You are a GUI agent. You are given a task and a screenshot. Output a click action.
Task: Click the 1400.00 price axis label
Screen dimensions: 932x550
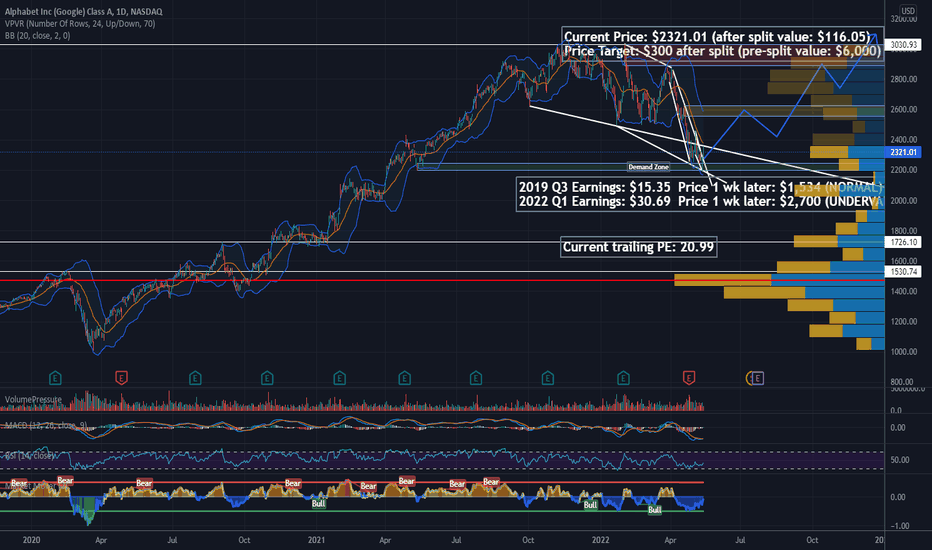coord(903,291)
